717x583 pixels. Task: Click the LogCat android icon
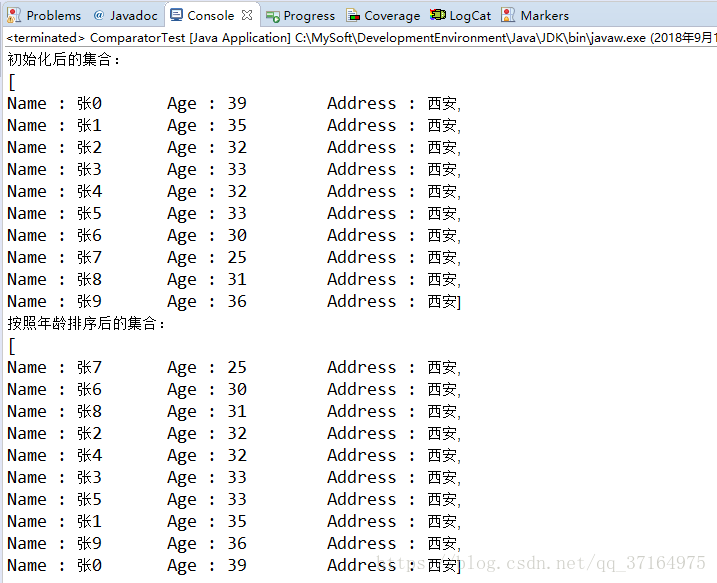pos(438,15)
